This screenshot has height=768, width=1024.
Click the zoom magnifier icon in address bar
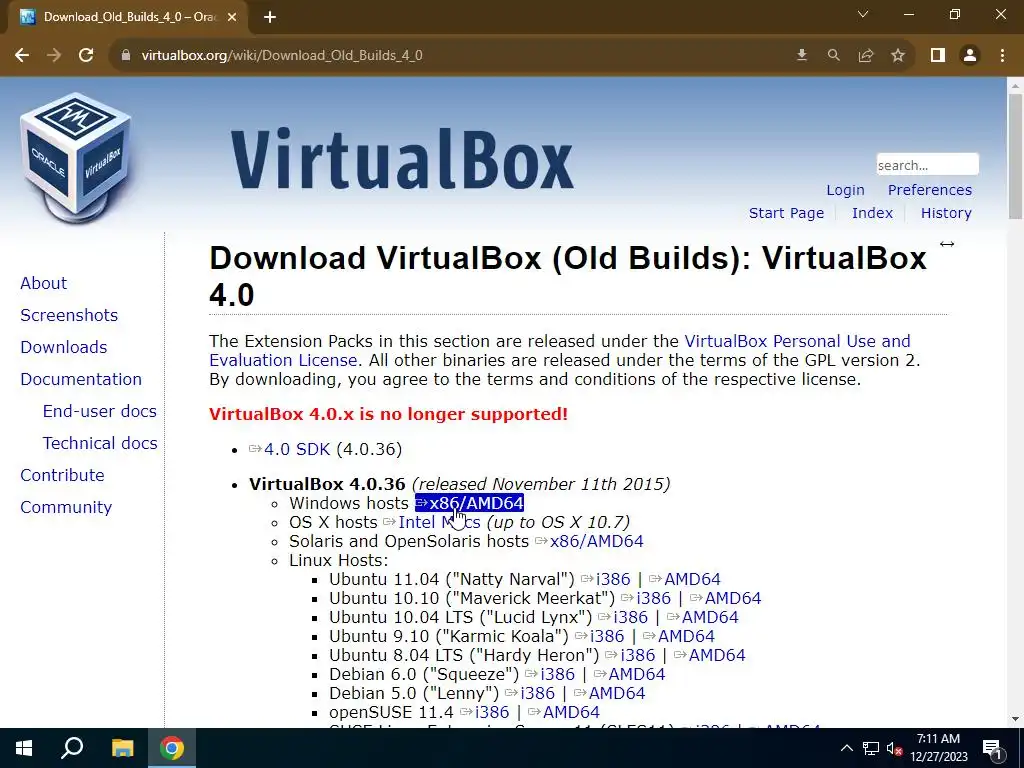(x=834, y=56)
